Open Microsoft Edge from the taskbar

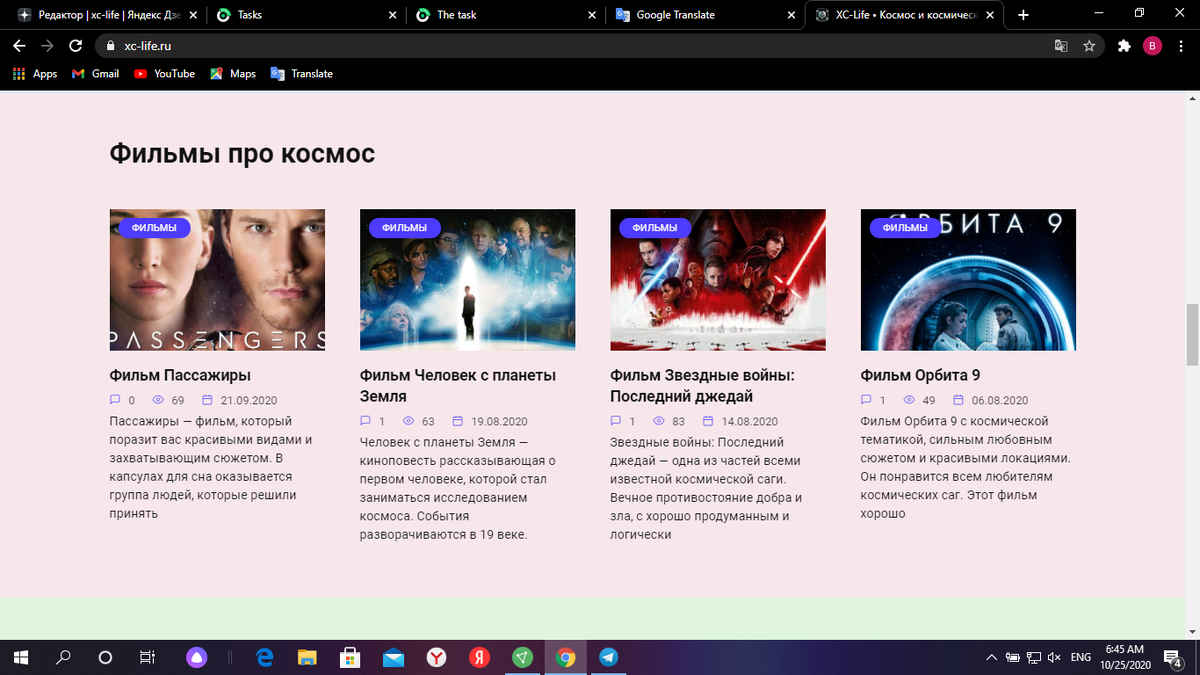point(265,657)
